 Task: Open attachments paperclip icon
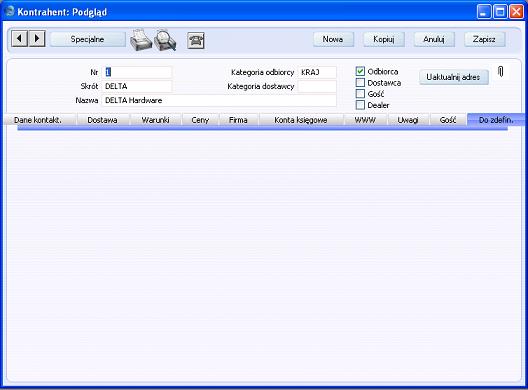501,71
